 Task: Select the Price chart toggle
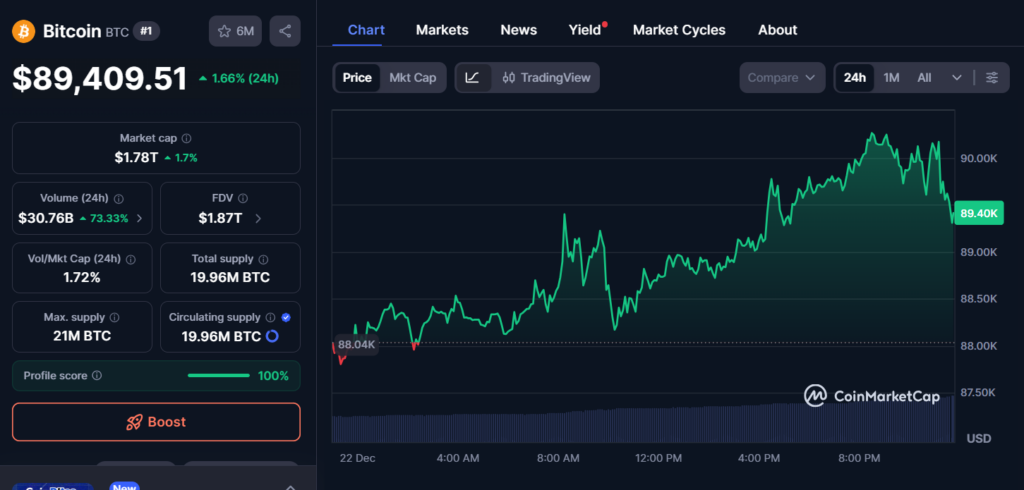coord(357,77)
